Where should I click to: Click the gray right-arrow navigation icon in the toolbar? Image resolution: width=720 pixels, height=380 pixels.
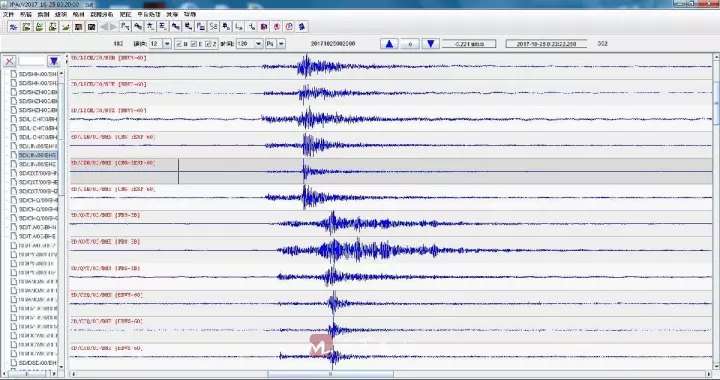point(113,27)
